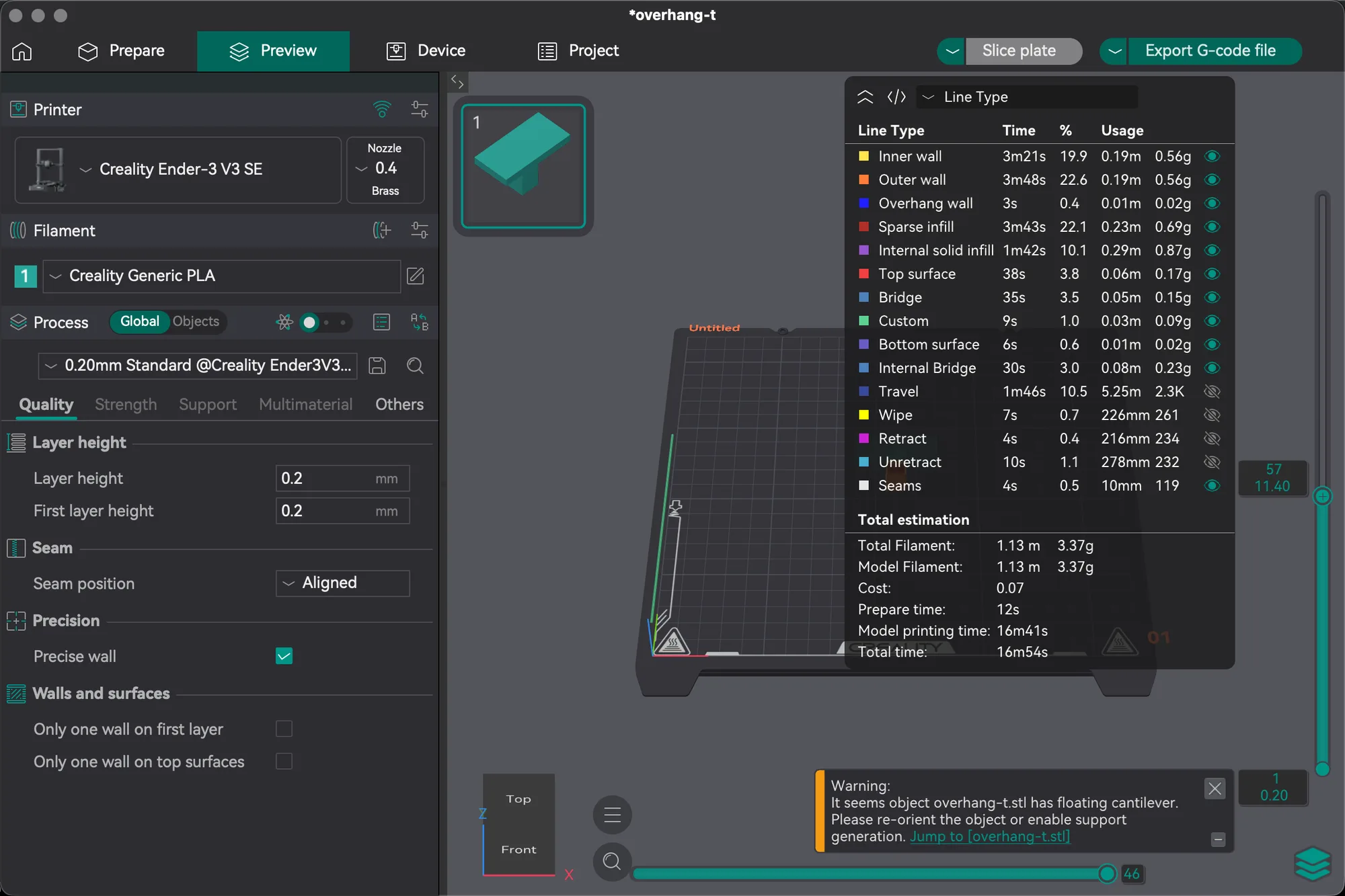The width and height of the screenshot is (1345, 896).
Task: Open Creality Generic PLA filament dropdown
Action: click(222, 276)
